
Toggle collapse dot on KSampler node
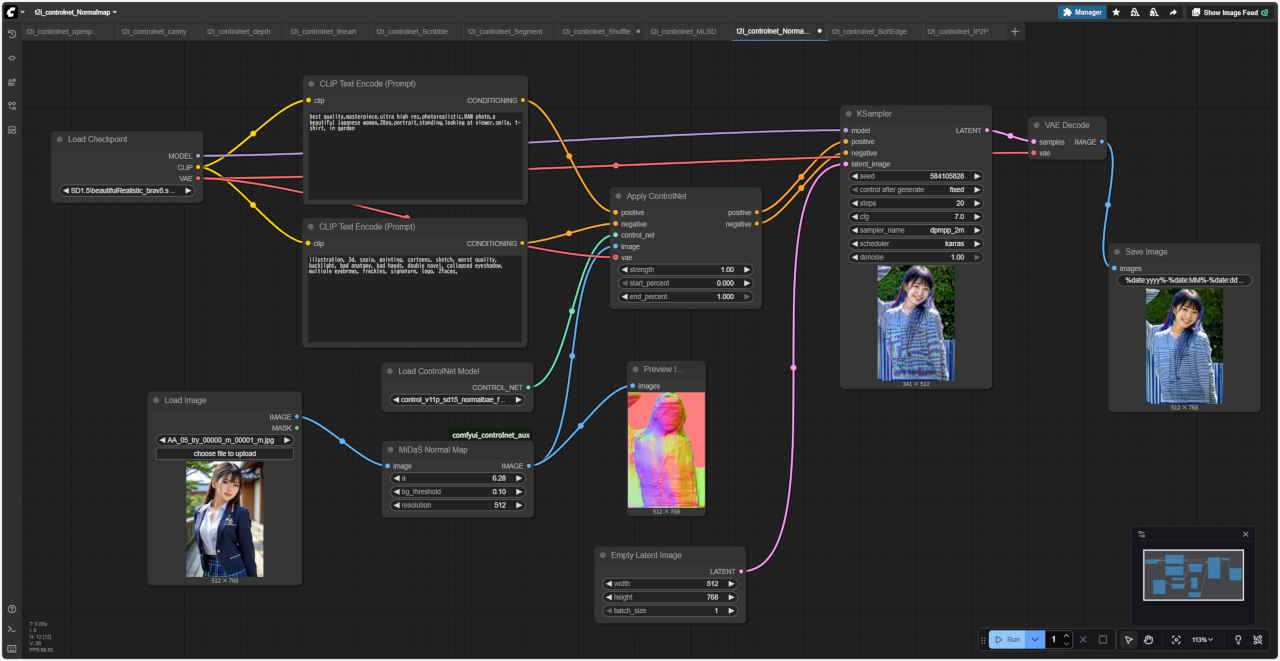[x=846, y=114]
